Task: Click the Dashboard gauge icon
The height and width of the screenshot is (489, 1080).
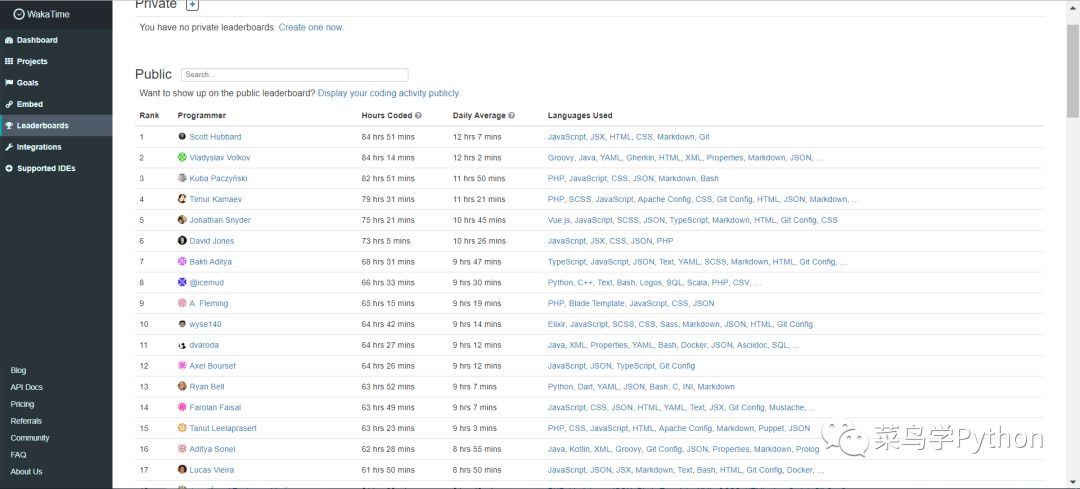Action: pyautogui.click(x=9, y=40)
